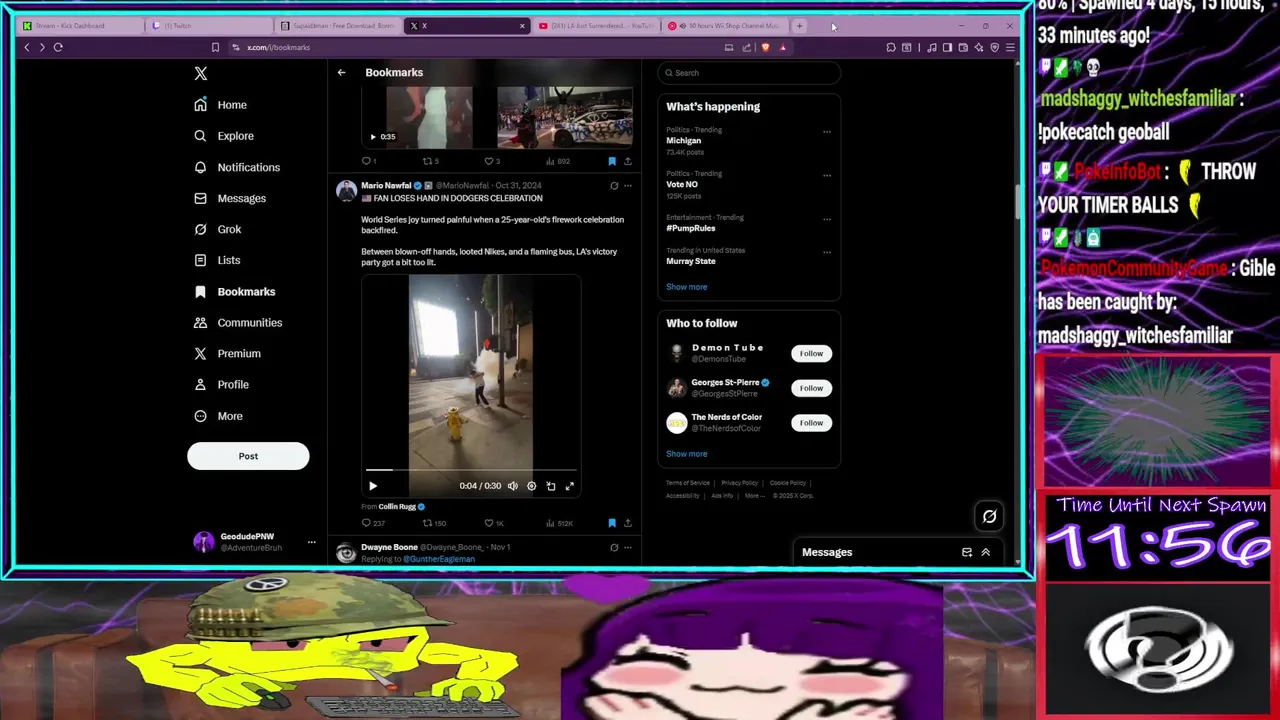Follow Georges St-Pierre

(x=811, y=388)
